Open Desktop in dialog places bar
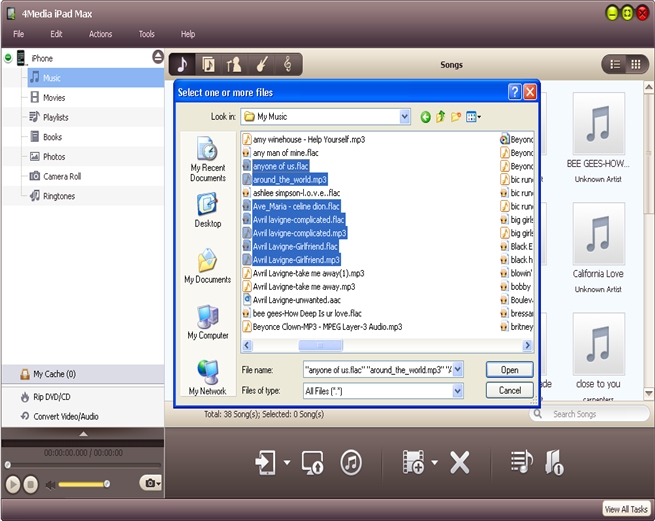The image size is (655, 521). coord(208,210)
